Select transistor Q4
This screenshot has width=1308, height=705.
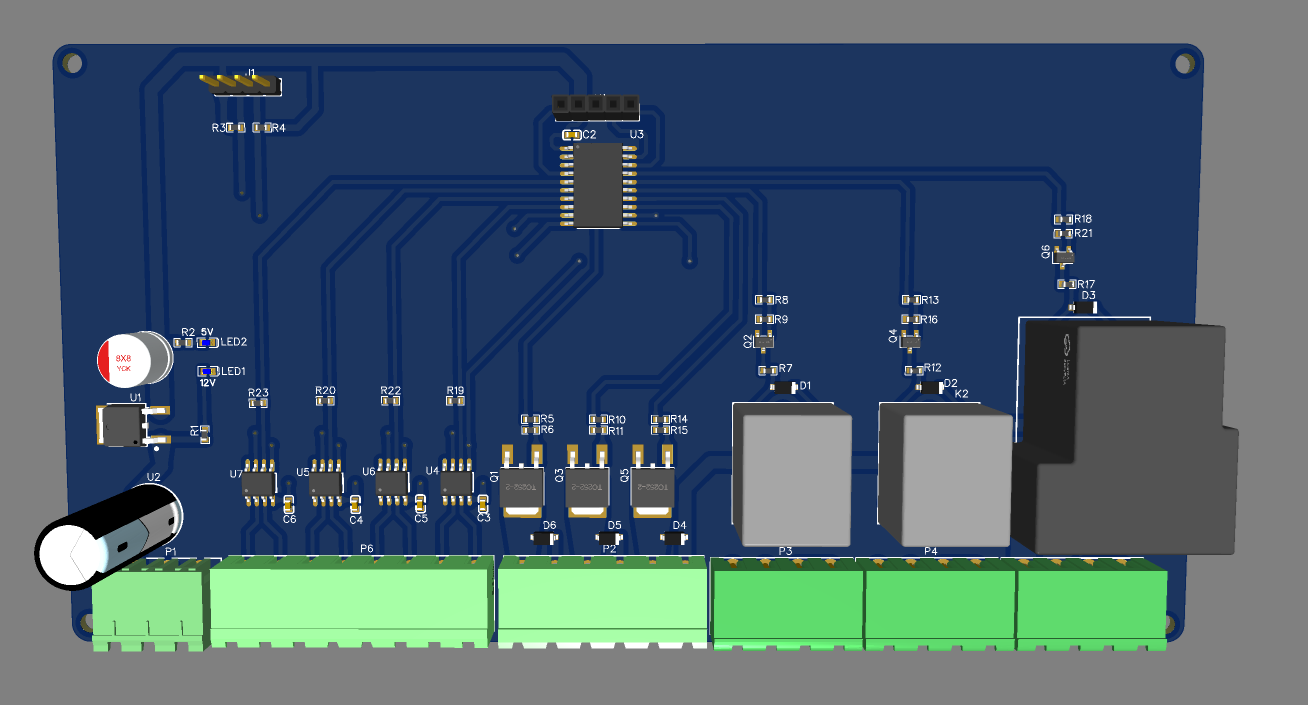909,341
